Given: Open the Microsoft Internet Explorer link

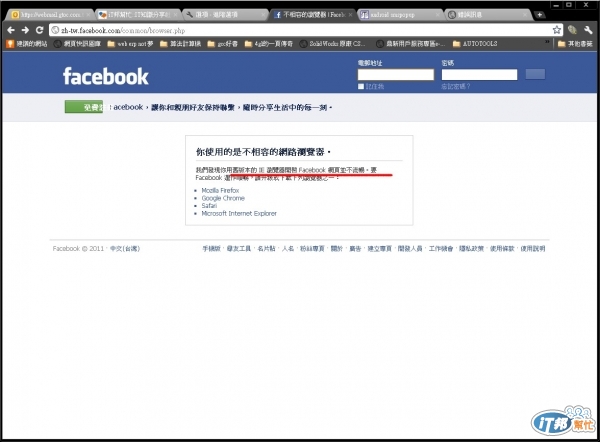Looking at the screenshot, I should (x=239, y=213).
